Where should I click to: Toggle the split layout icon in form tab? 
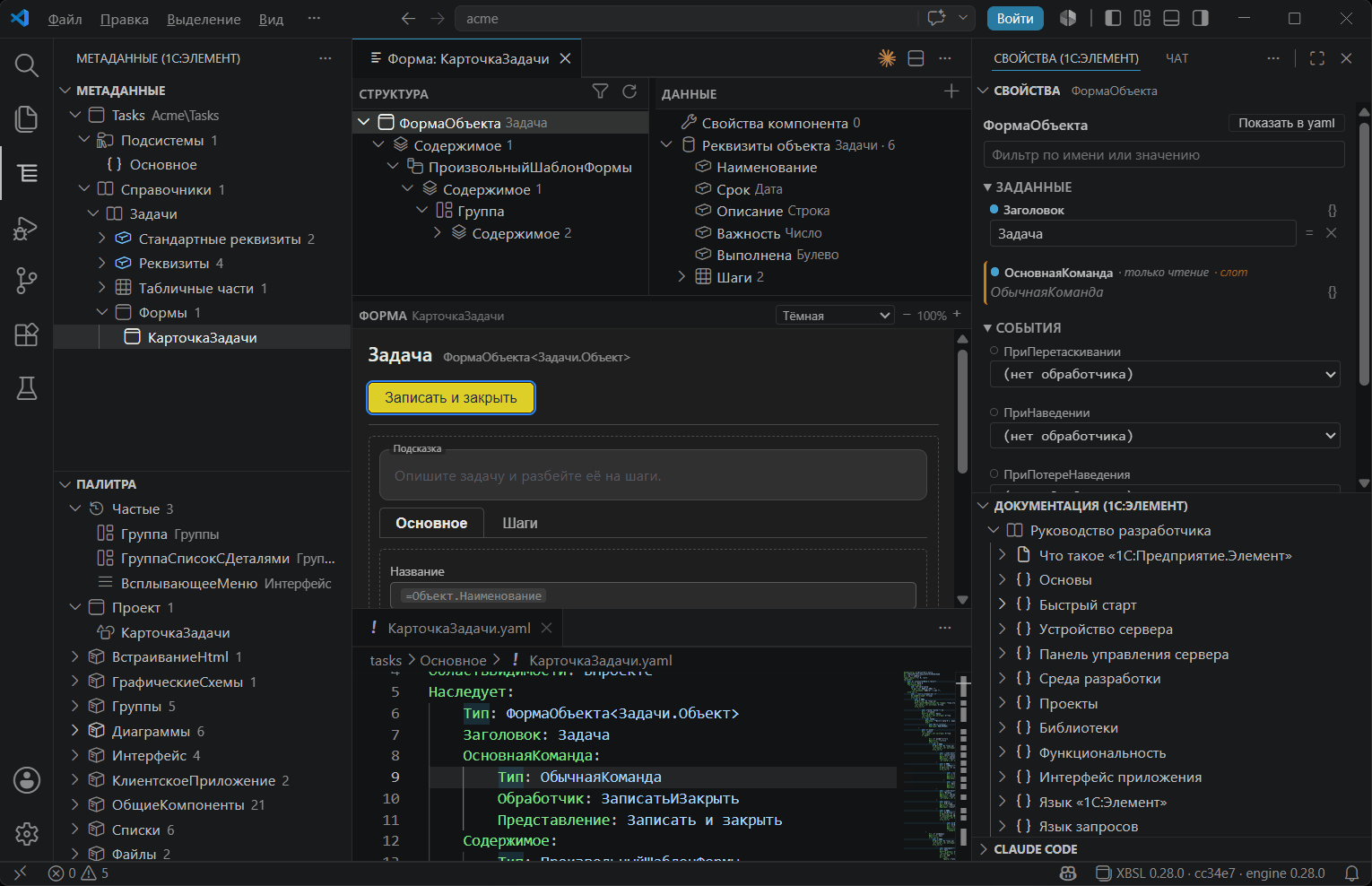click(916, 58)
